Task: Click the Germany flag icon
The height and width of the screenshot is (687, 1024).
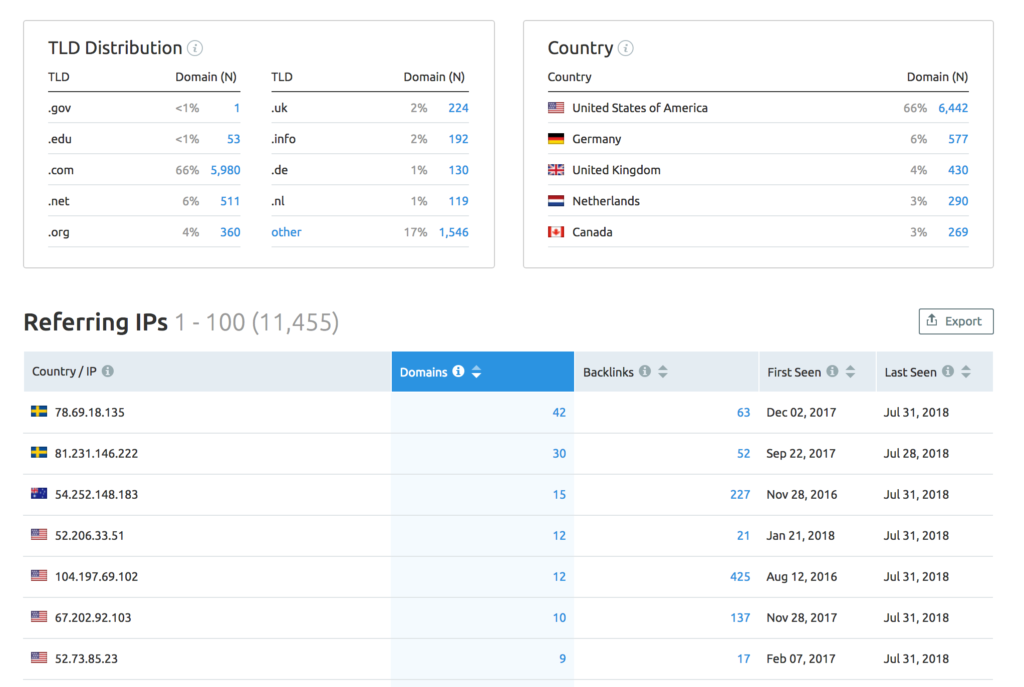Action: coord(556,138)
